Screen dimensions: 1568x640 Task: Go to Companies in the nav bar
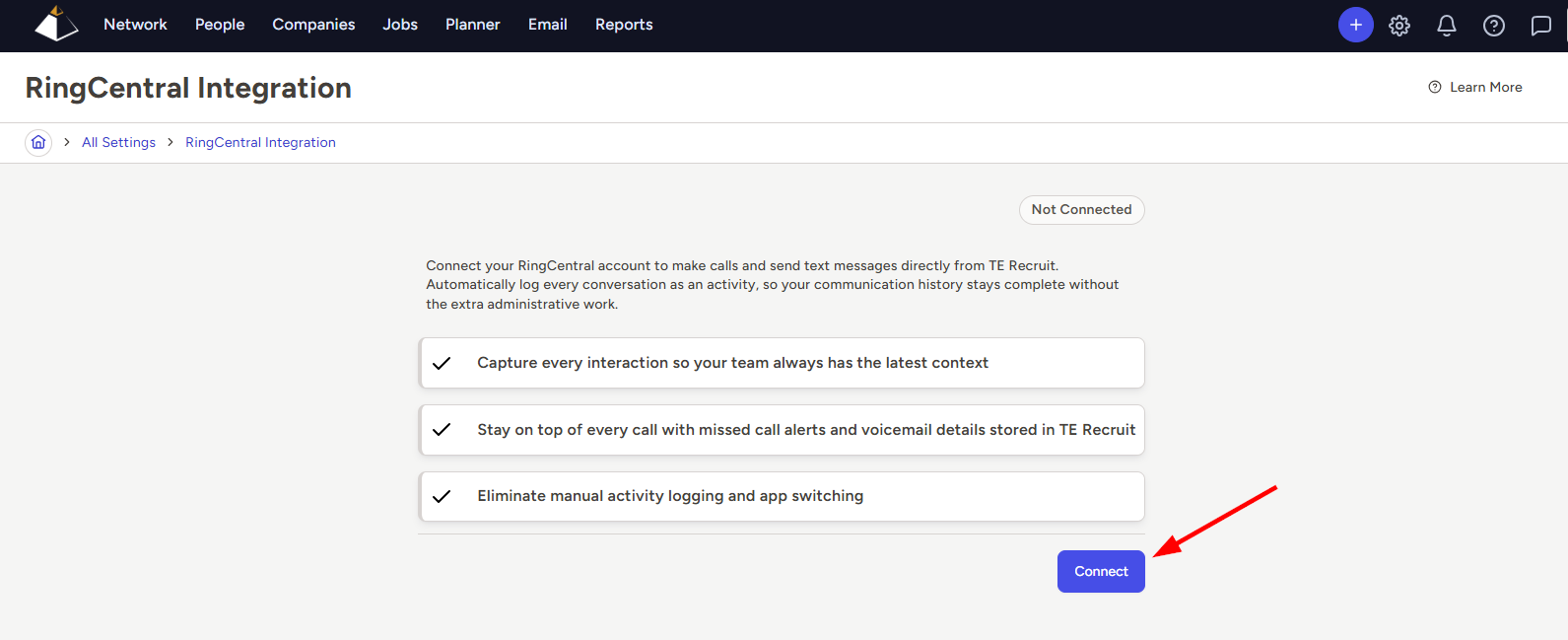tap(313, 25)
